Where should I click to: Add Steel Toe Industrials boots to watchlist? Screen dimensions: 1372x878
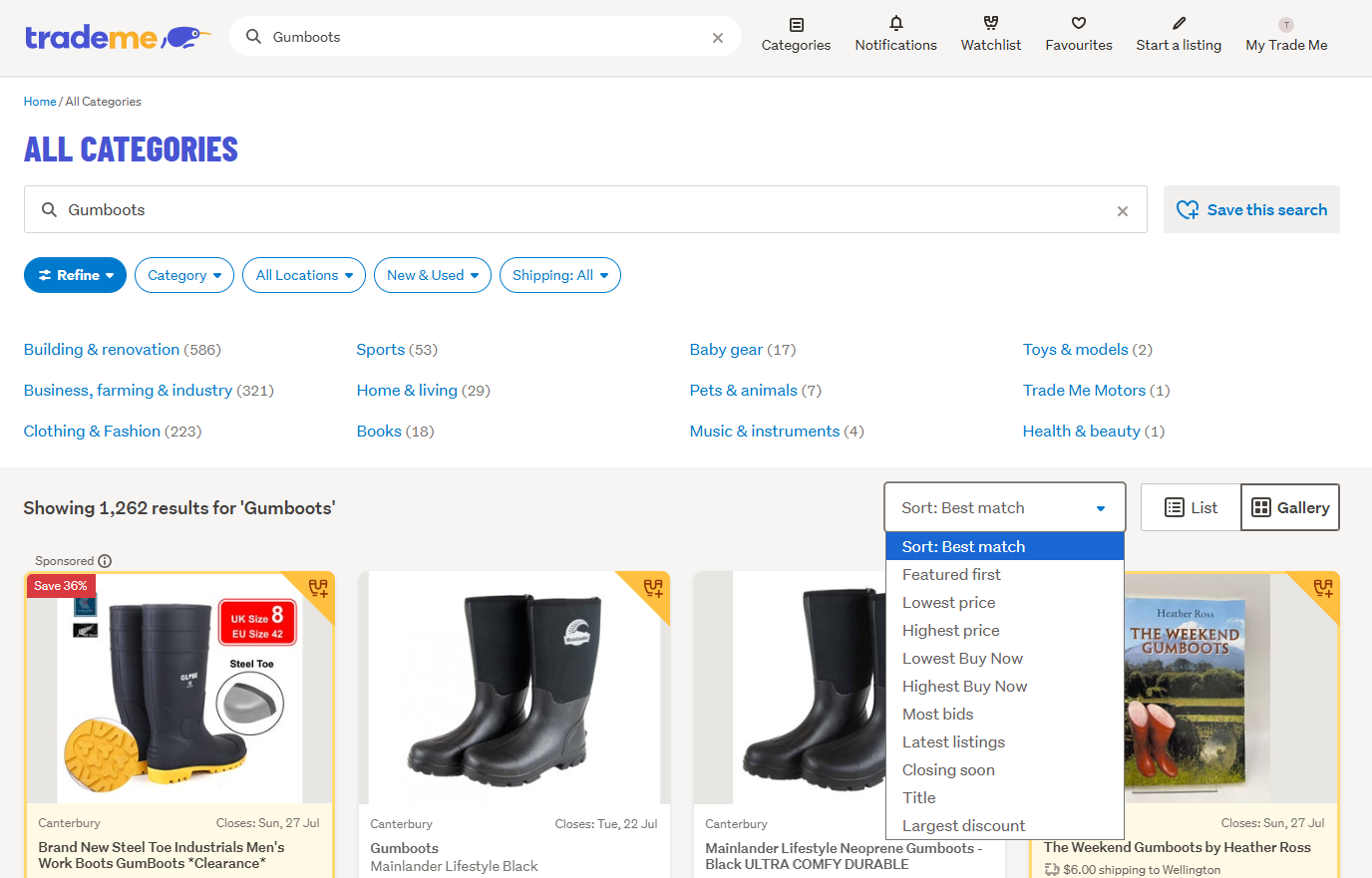click(318, 588)
